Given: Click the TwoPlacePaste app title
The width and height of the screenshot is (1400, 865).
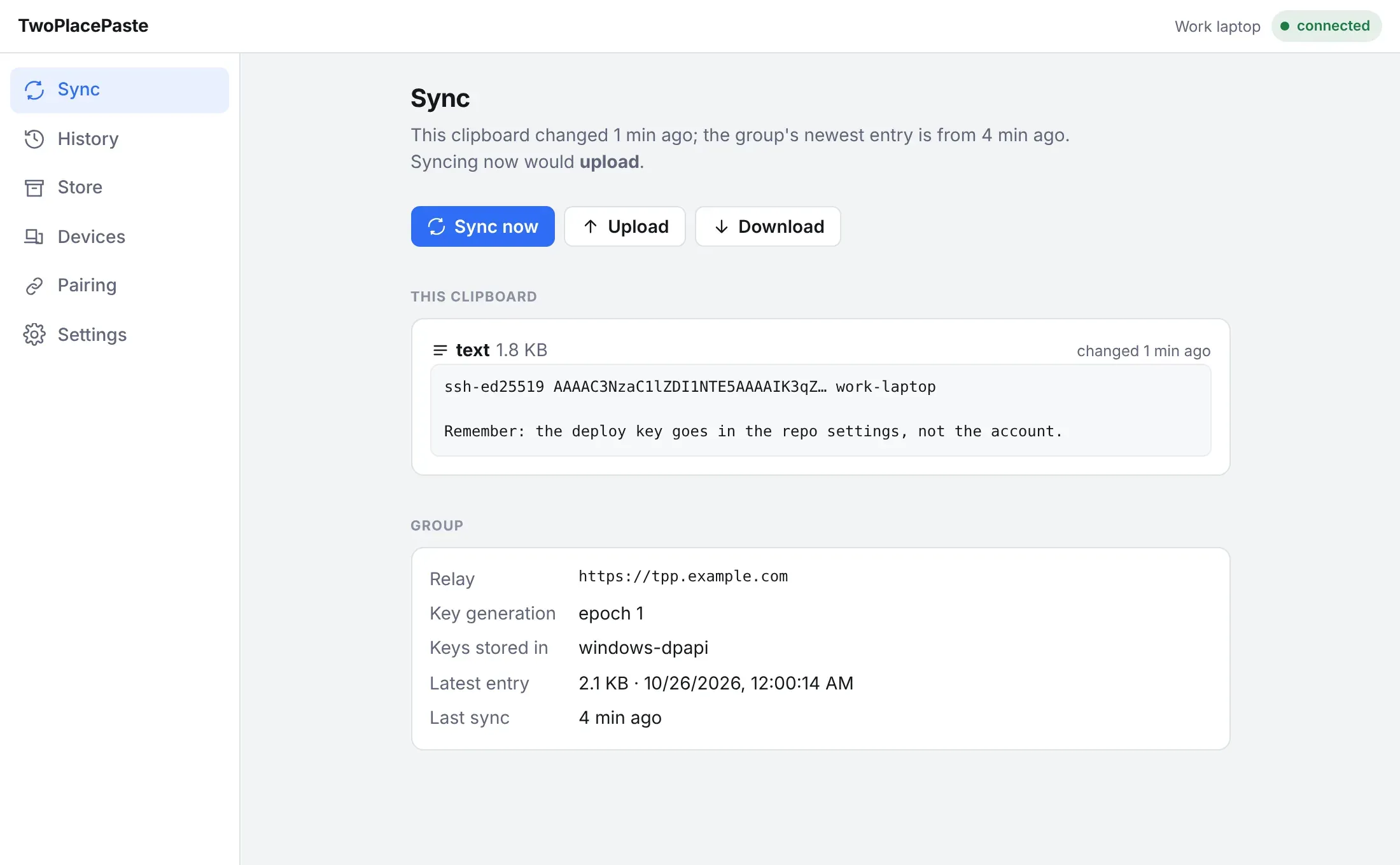Looking at the screenshot, I should click(83, 25).
